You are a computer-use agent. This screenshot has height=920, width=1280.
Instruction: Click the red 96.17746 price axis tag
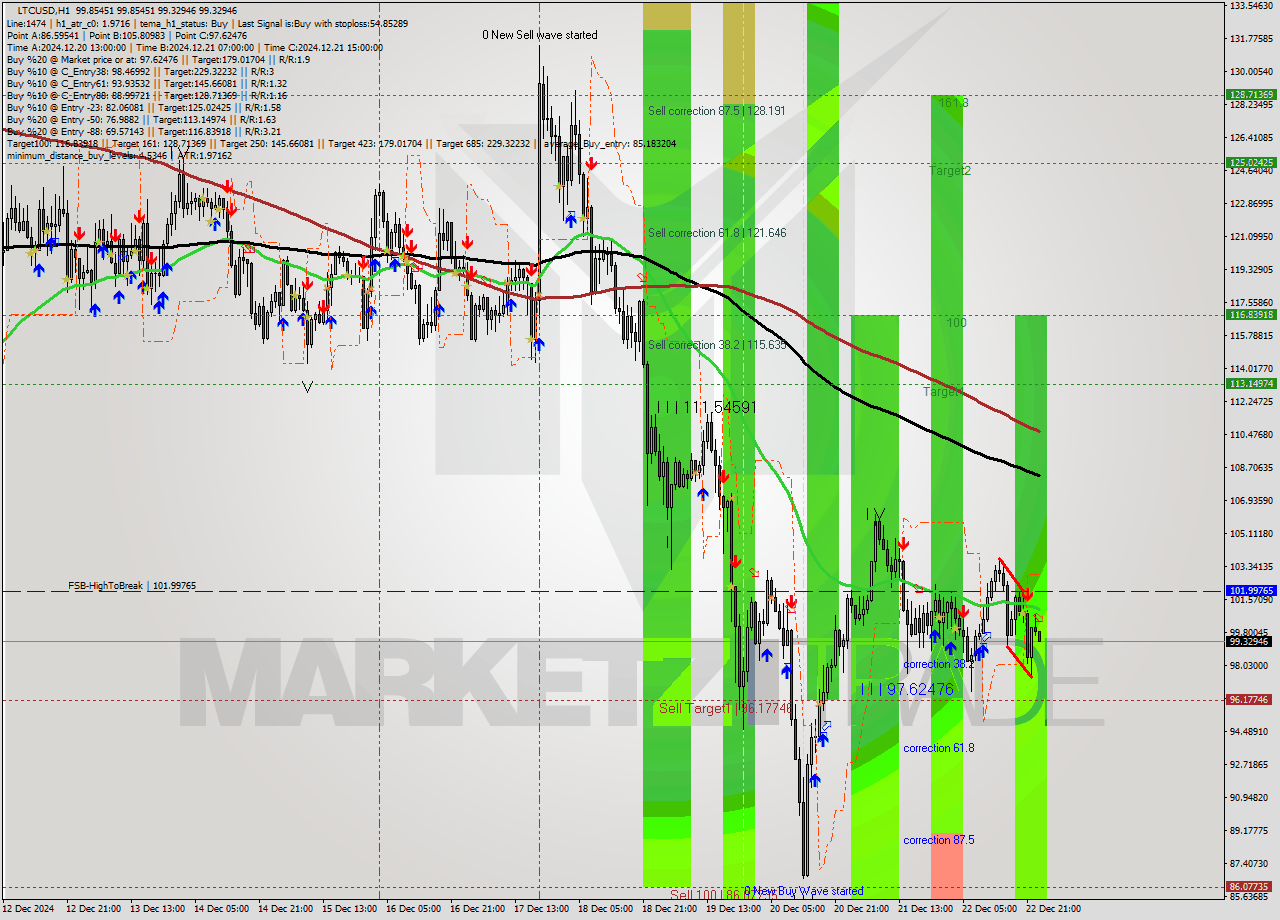[x=1251, y=700]
